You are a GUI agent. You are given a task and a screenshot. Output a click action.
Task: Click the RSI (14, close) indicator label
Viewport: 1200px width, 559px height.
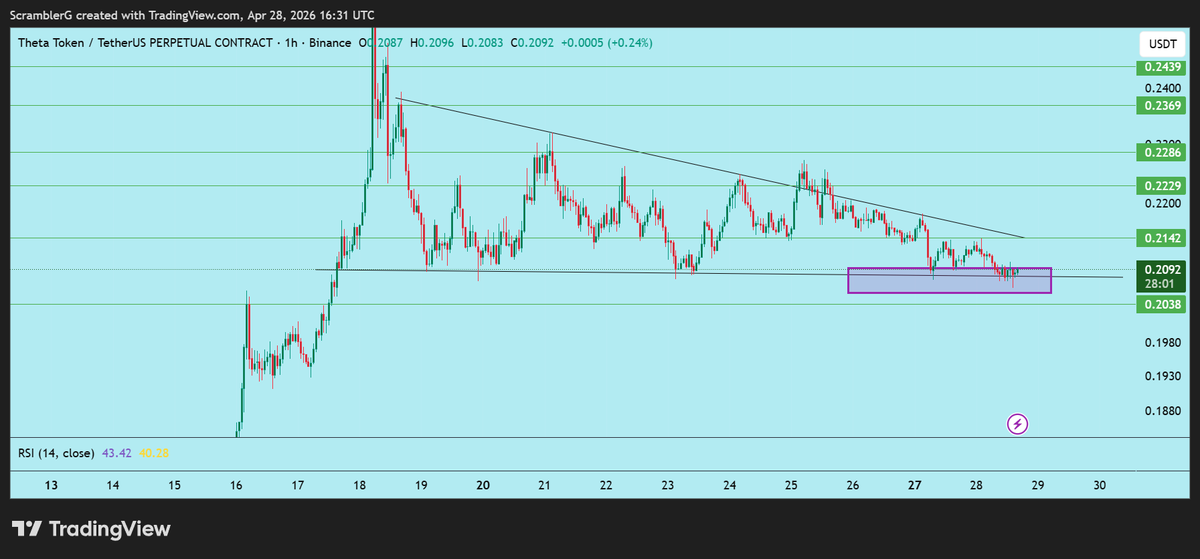click(x=56, y=453)
